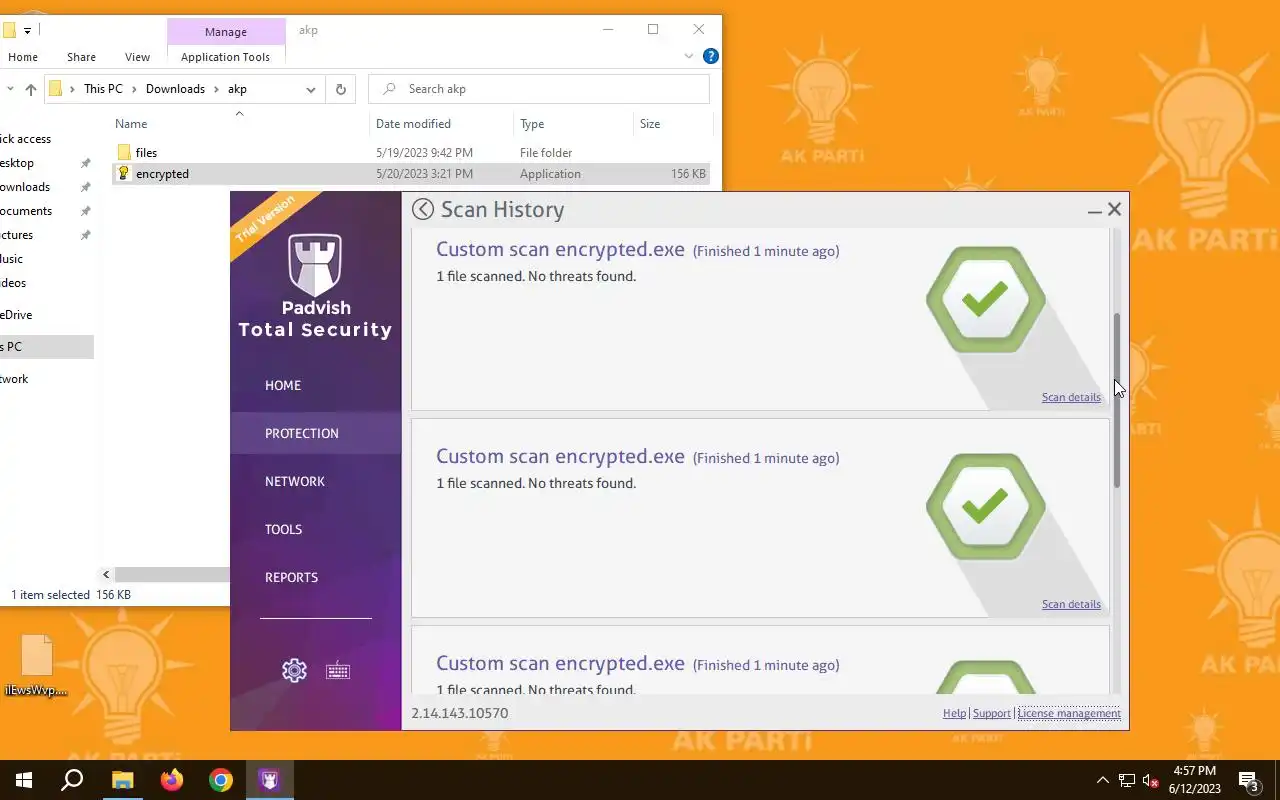
Task: Click second scan's green checkmark badge
Action: click(985, 506)
